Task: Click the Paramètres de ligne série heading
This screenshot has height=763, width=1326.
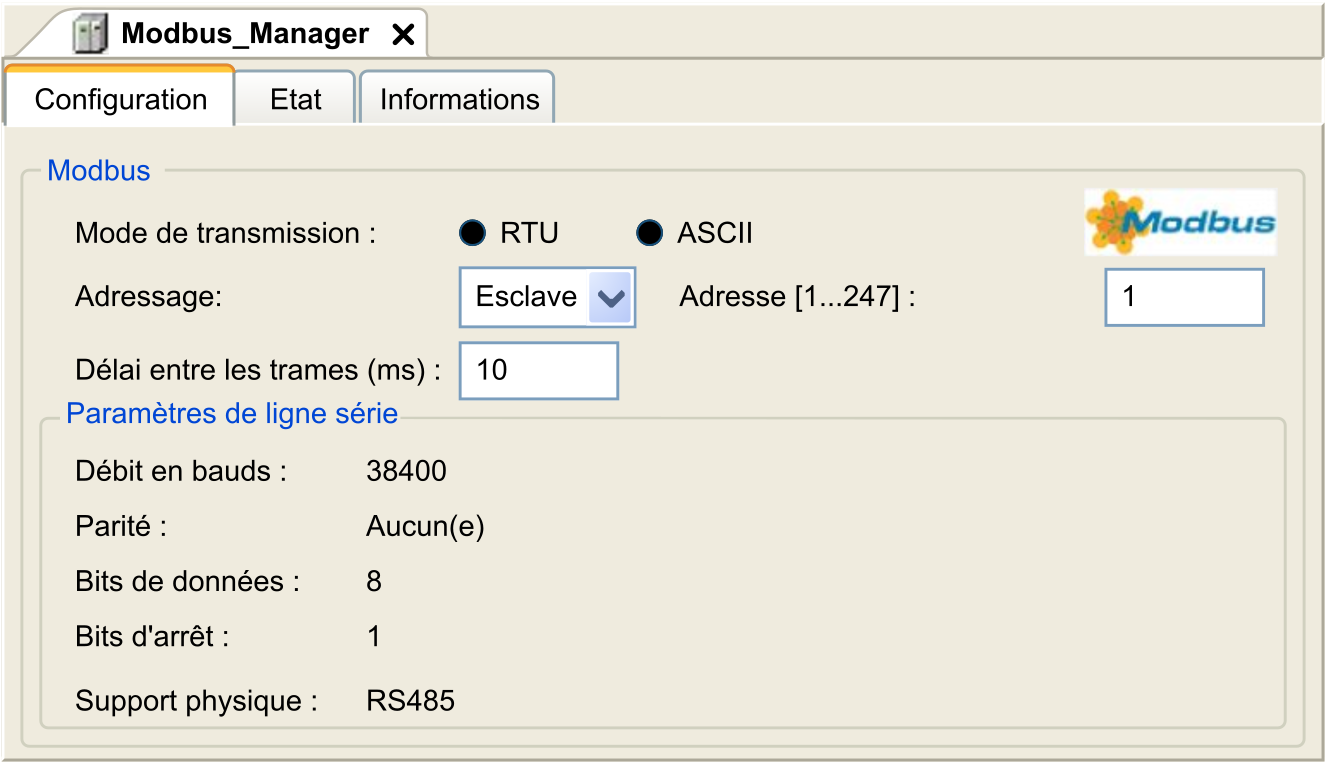Action: click(232, 414)
